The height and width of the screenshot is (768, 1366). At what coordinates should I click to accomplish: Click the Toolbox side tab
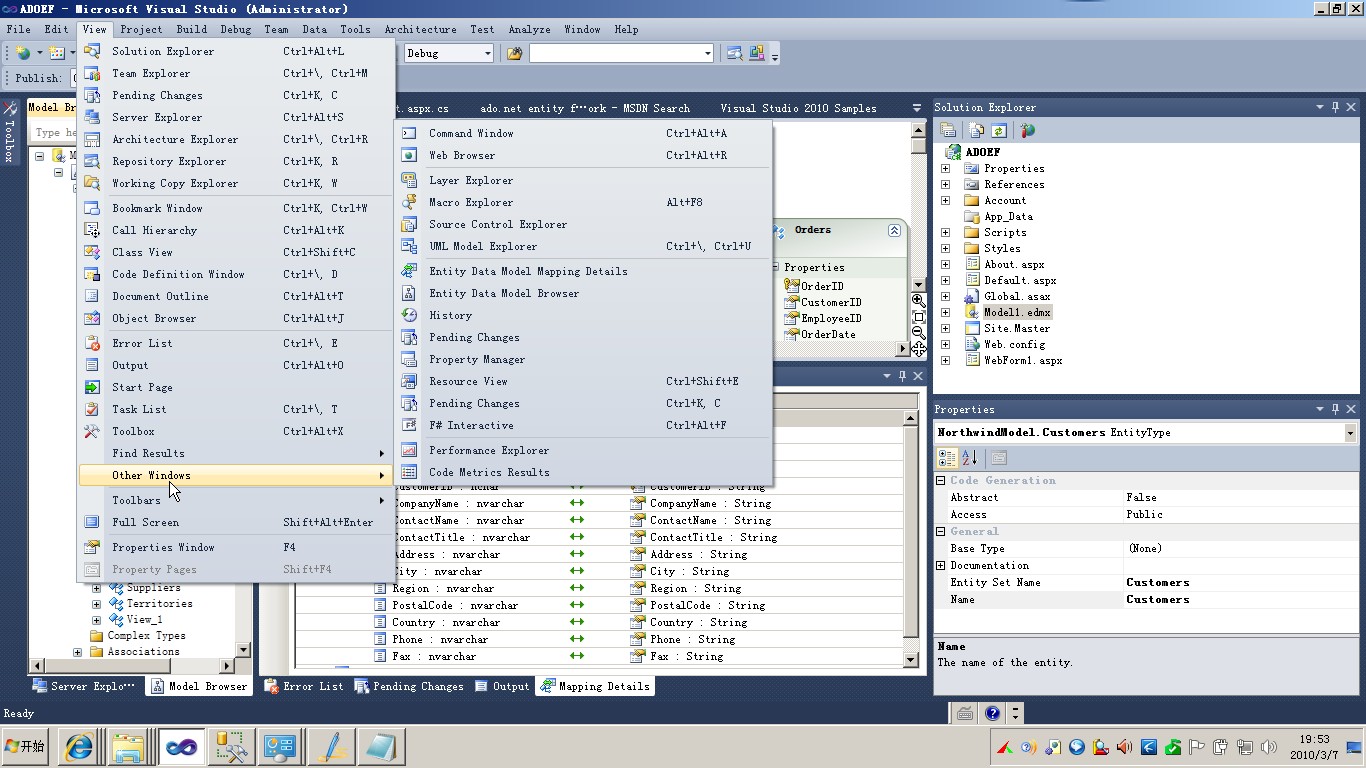pyautogui.click(x=9, y=130)
